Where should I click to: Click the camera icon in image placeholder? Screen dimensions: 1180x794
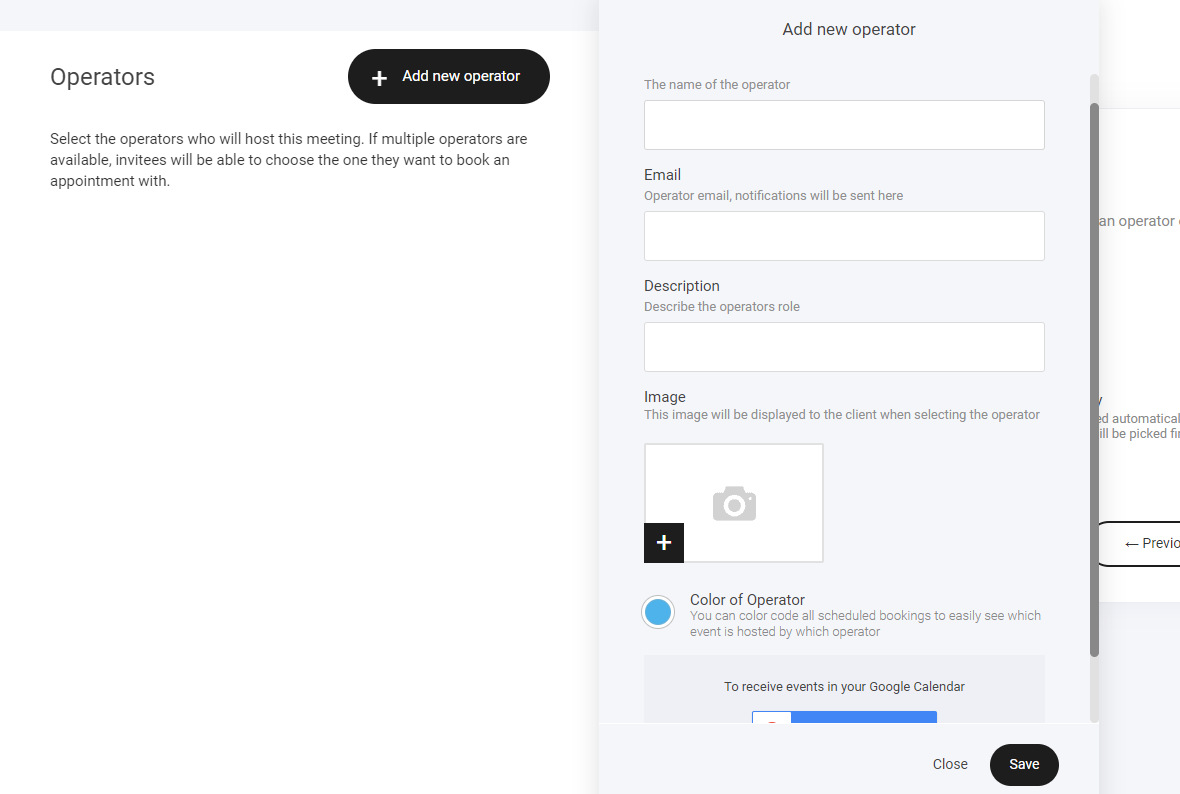[734, 504]
